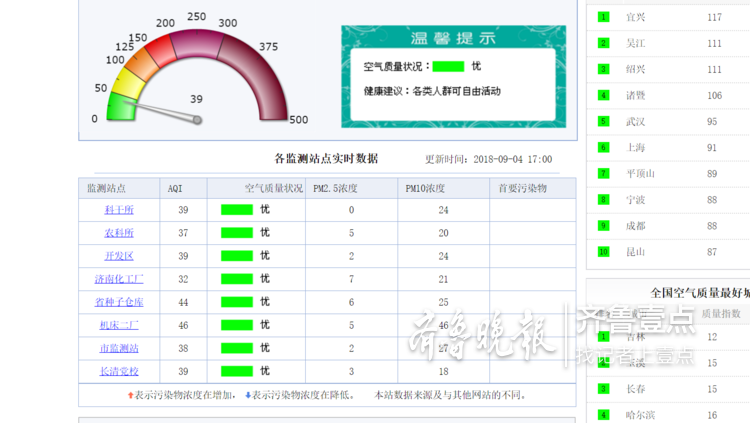
Task: Click the PM2.5浓度 column header
Action: click(x=334, y=188)
